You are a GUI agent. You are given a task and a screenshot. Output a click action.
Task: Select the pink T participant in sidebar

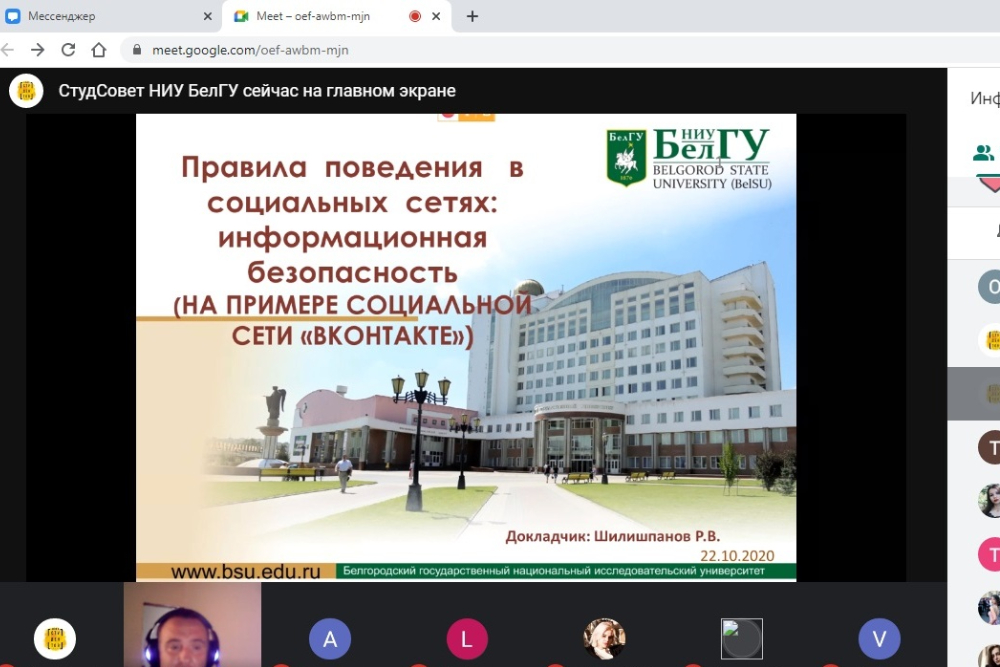990,553
